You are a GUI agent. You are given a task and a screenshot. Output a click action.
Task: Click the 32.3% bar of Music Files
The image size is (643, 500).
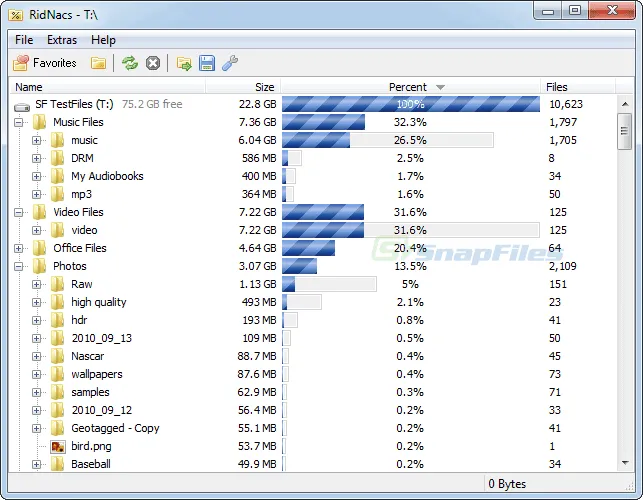(324, 122)
